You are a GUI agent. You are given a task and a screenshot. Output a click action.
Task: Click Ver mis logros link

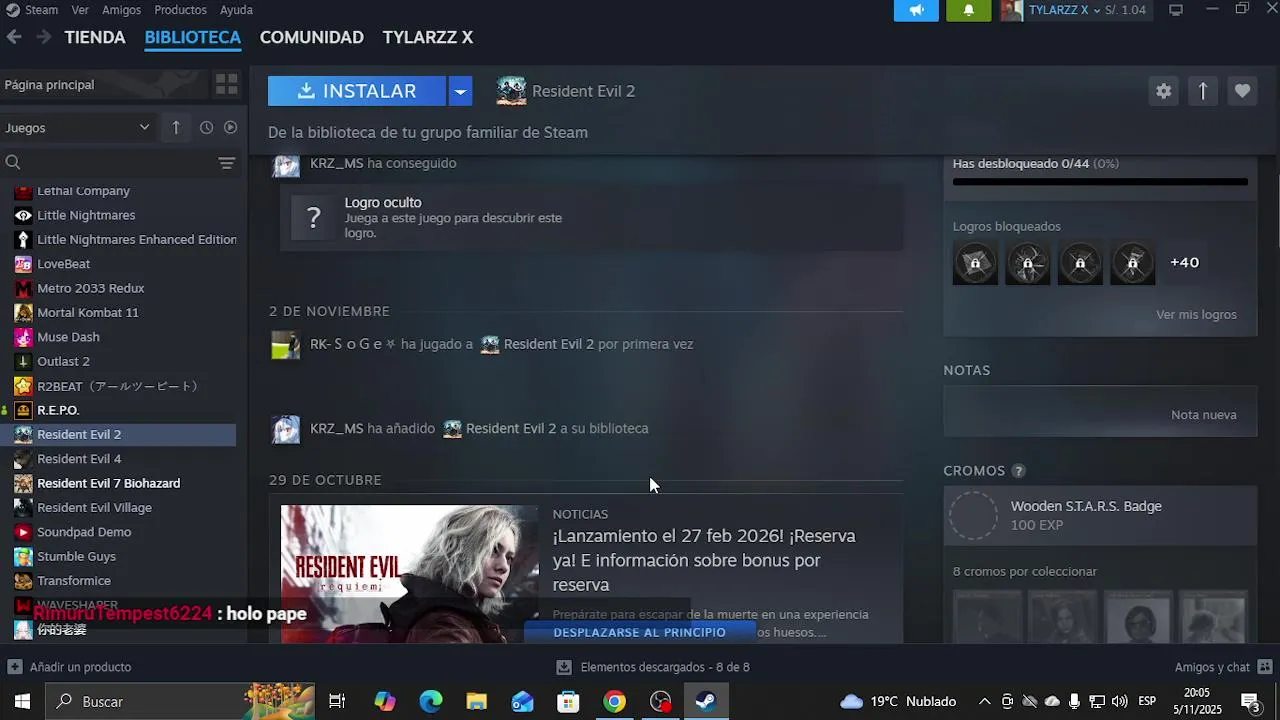1196,314
